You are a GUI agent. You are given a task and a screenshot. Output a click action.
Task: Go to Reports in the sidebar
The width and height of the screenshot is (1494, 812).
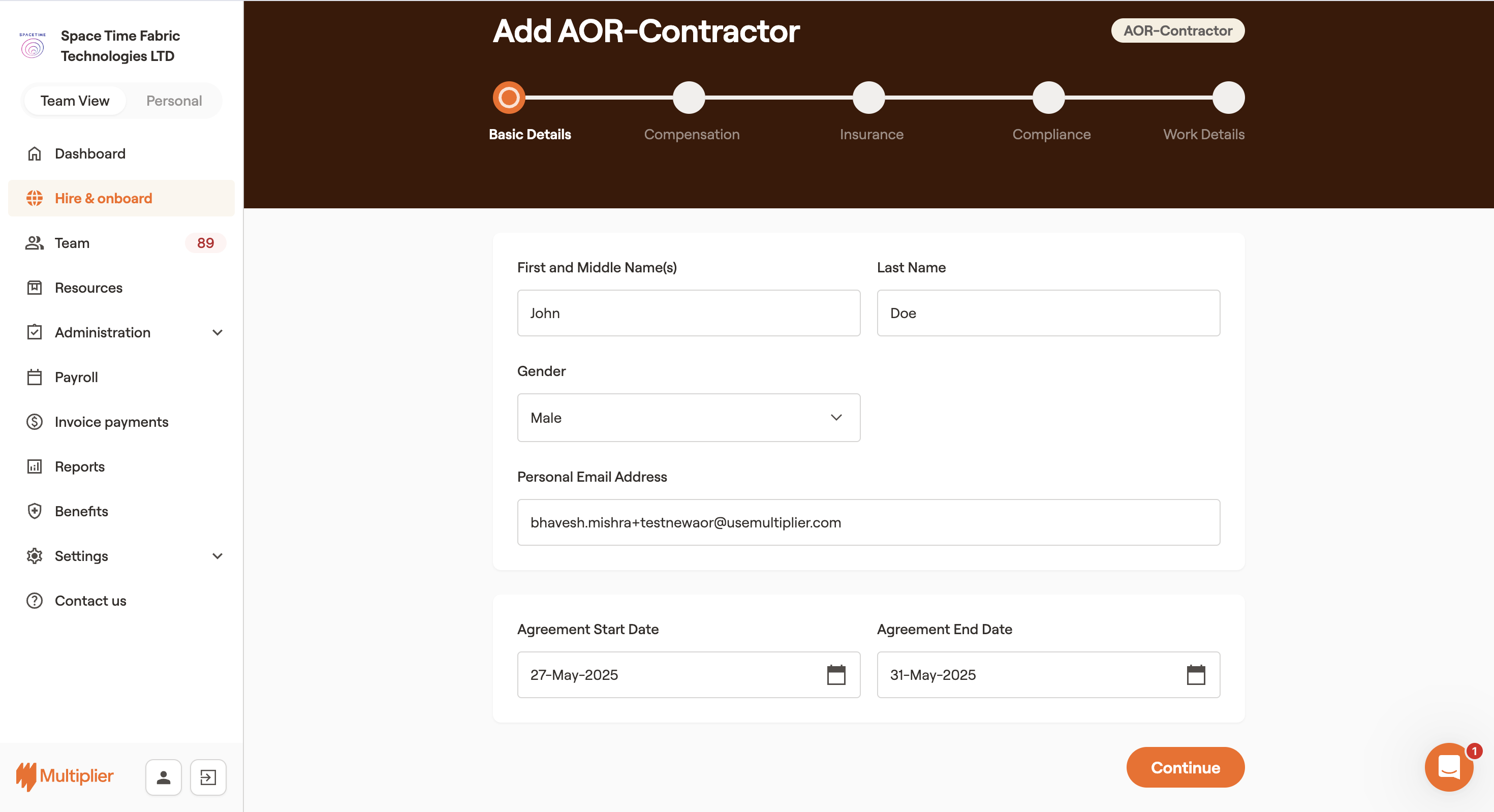[x=79, y=466]
